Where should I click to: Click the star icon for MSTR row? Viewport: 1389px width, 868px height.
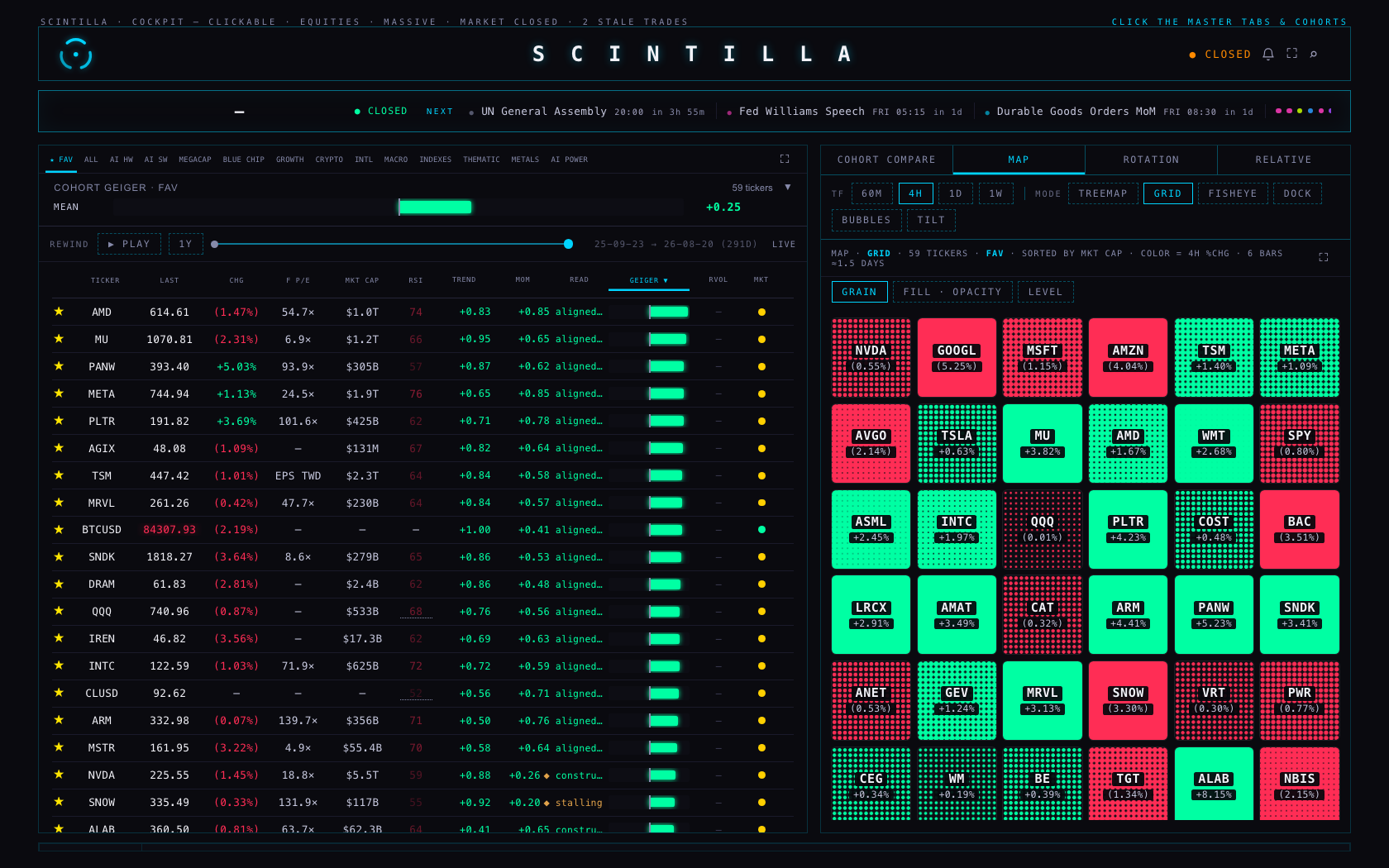coord(59,747)
